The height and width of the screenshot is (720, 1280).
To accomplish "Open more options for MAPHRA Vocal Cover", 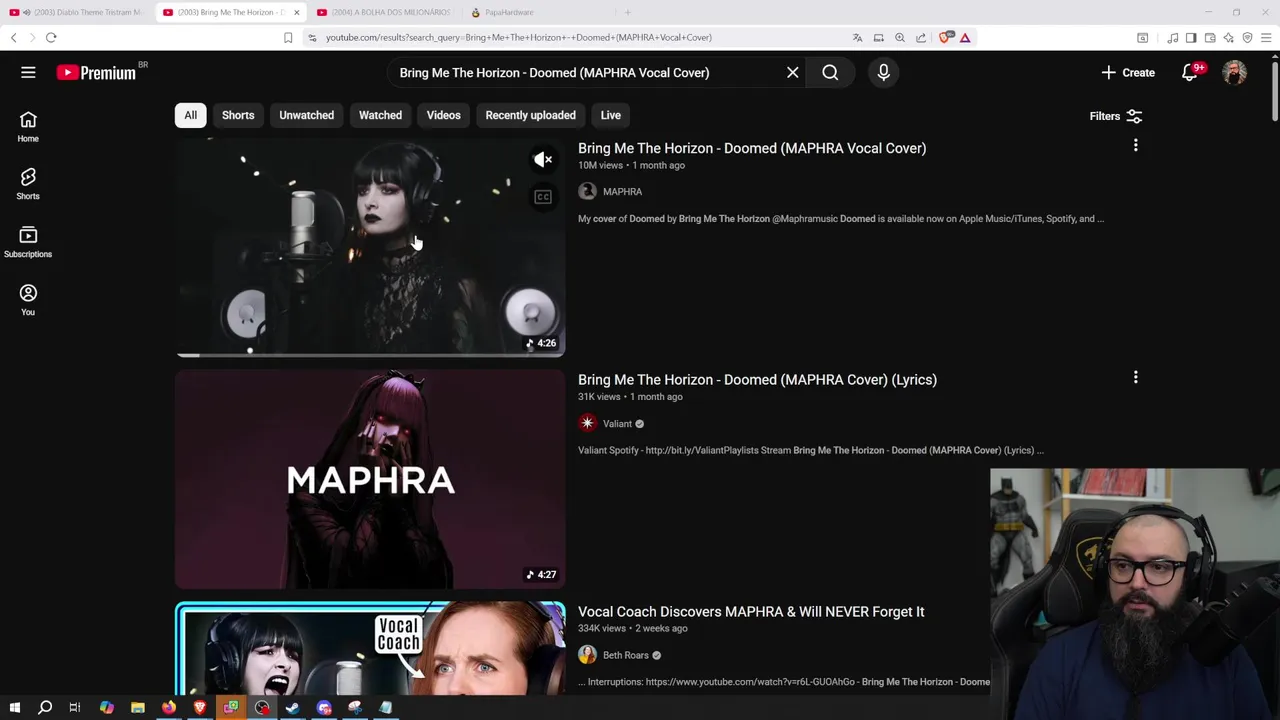I will (1135, 146).
